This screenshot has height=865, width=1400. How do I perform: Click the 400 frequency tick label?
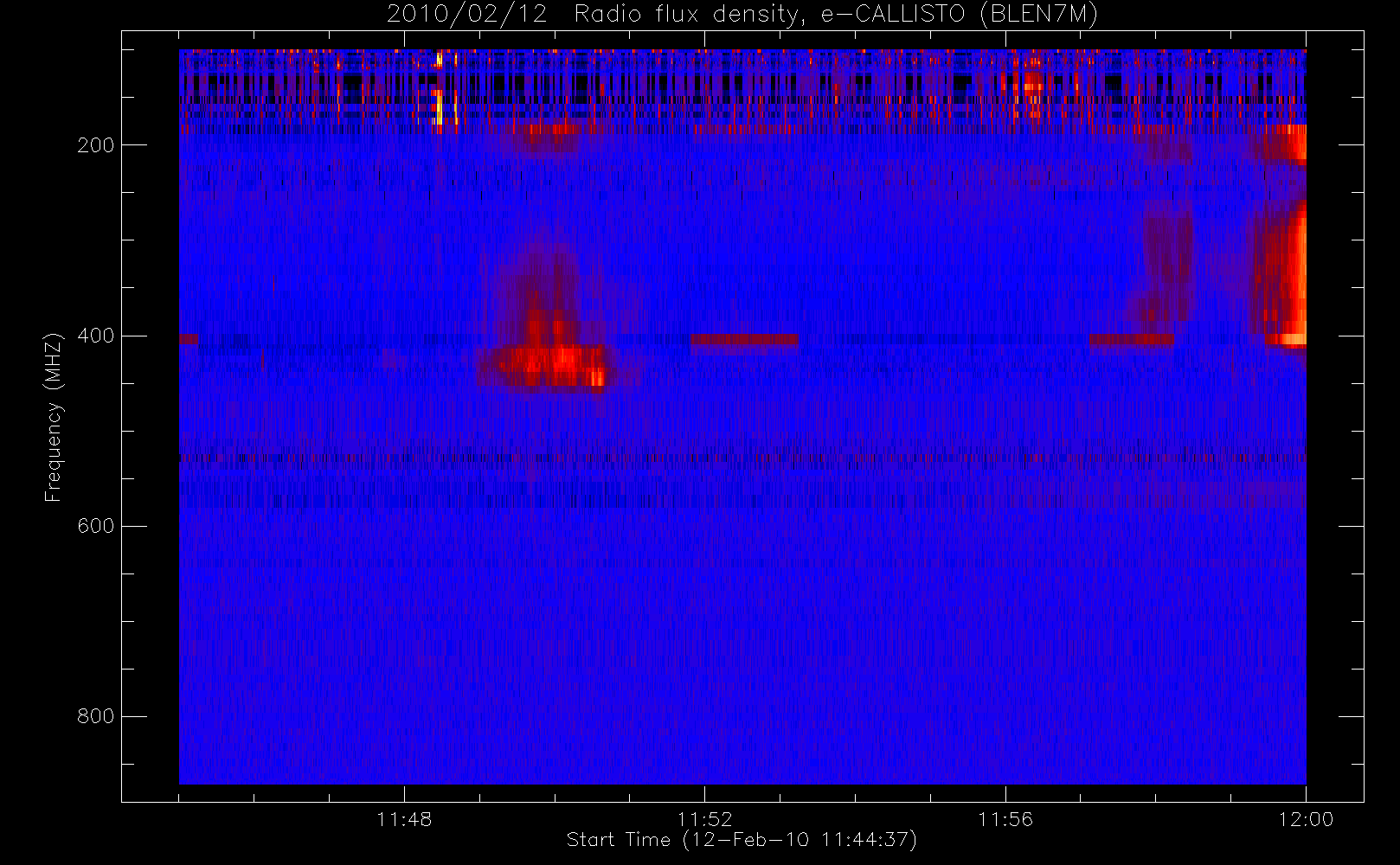coord(96,336)
